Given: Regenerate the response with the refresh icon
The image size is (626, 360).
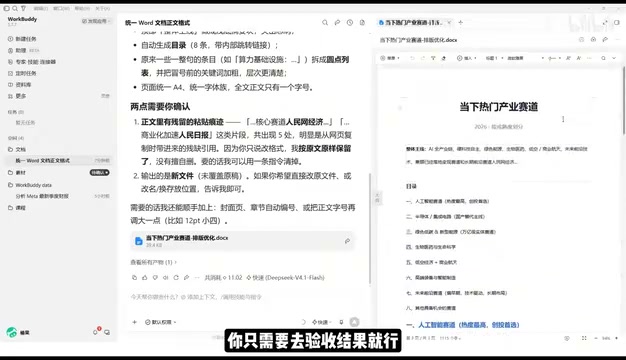Looking at the screenshot, I should click(176, 277).
